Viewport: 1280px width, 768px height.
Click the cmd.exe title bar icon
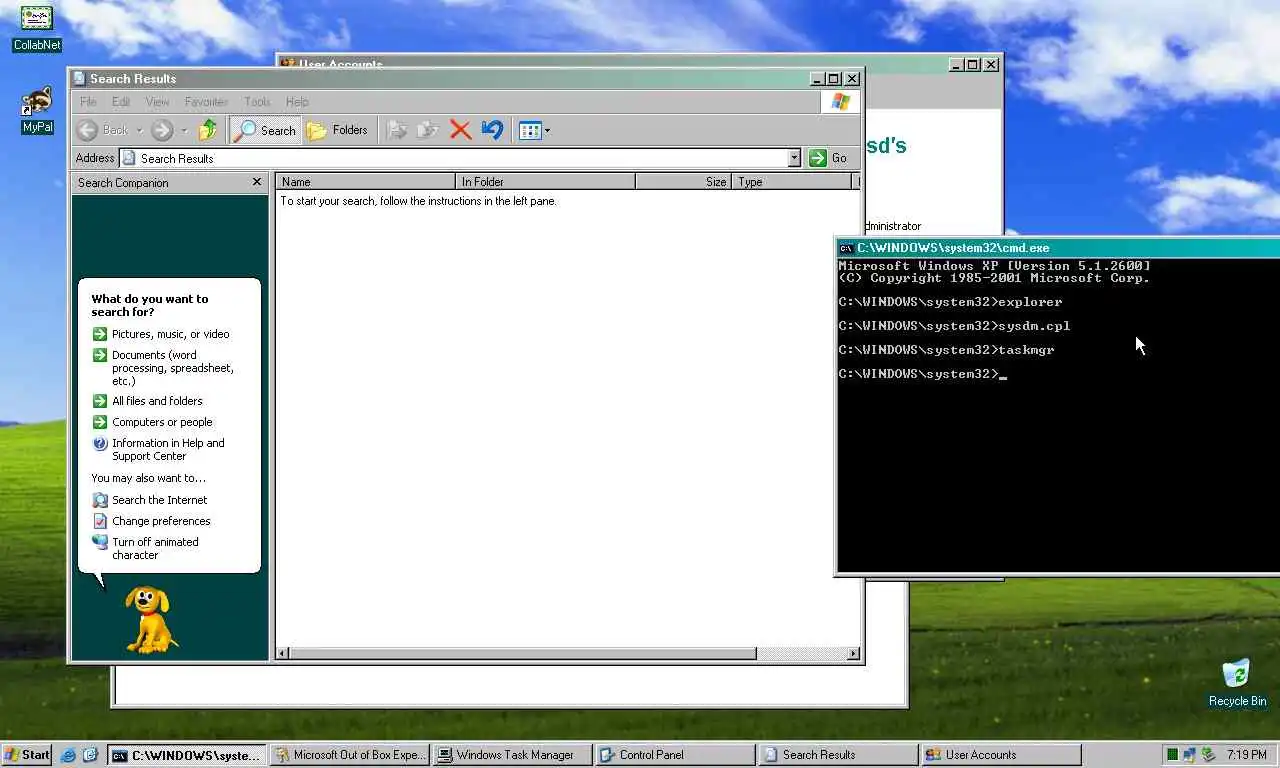coord(846,248)
